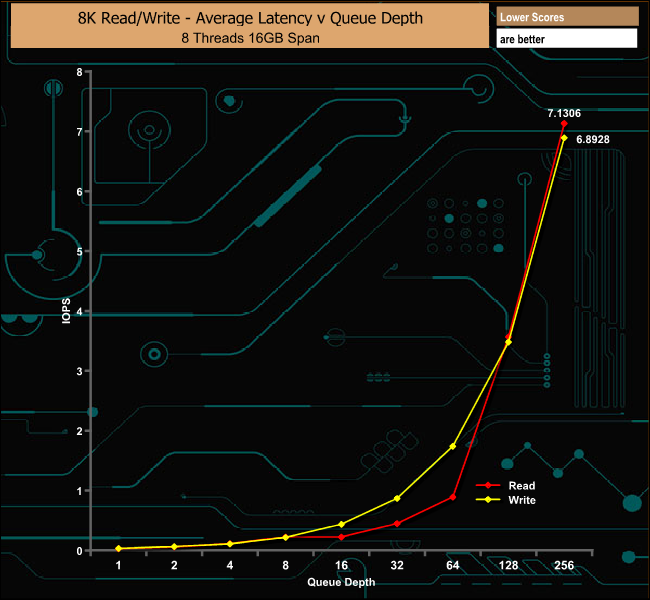Click the yellow Write data point at queue depth 128
Image resolution: width=650 pixels, height=600 pixels.
508,342
